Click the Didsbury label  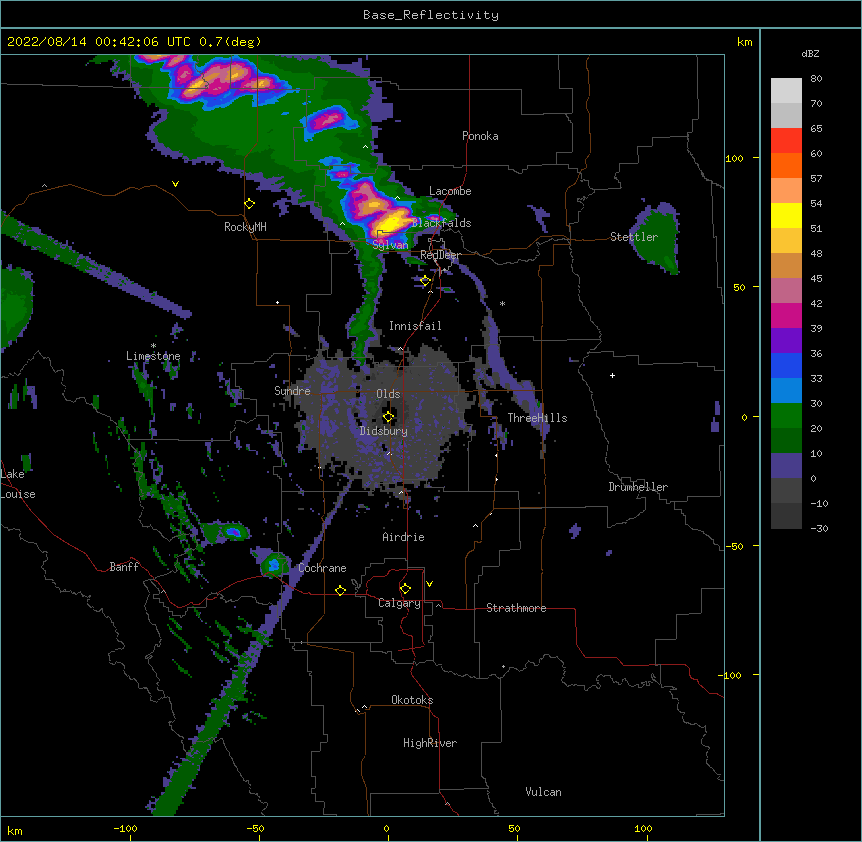pyautogui.click(x=384, y=431)
